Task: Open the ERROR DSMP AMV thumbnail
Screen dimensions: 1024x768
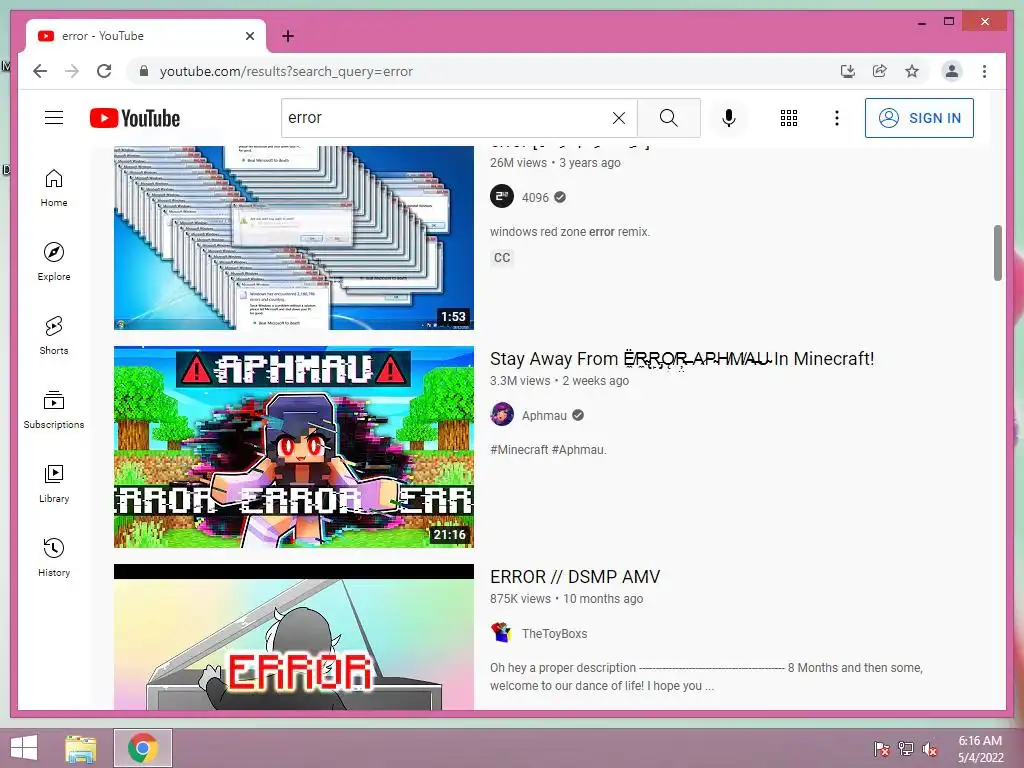Action: pos(294,637)
